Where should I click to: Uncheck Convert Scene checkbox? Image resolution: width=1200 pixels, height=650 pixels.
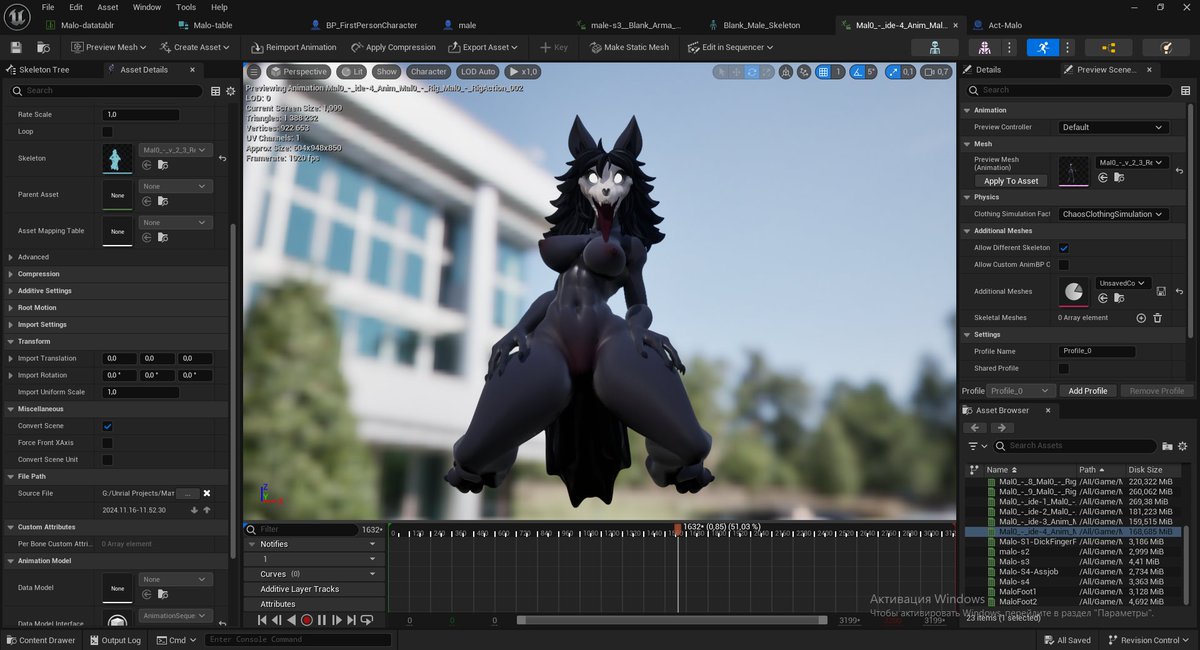(108, 426)
